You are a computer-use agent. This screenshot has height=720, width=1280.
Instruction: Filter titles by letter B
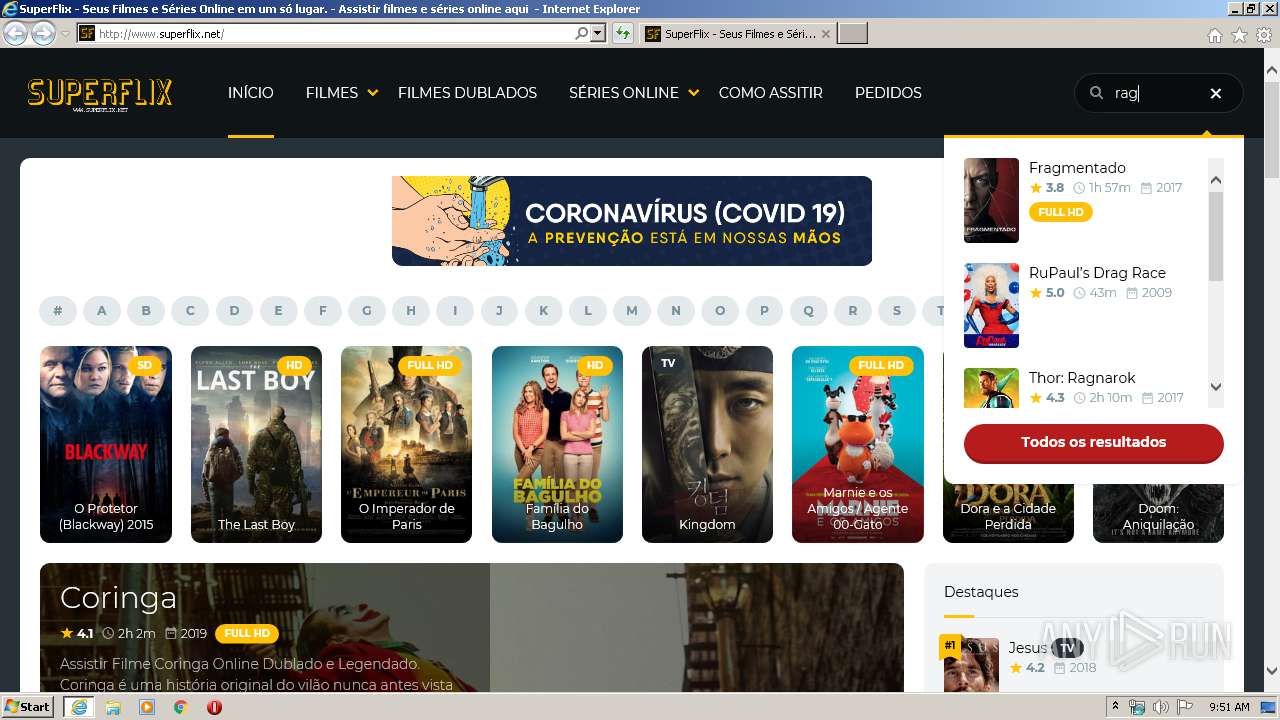click(x=146, y=311)
